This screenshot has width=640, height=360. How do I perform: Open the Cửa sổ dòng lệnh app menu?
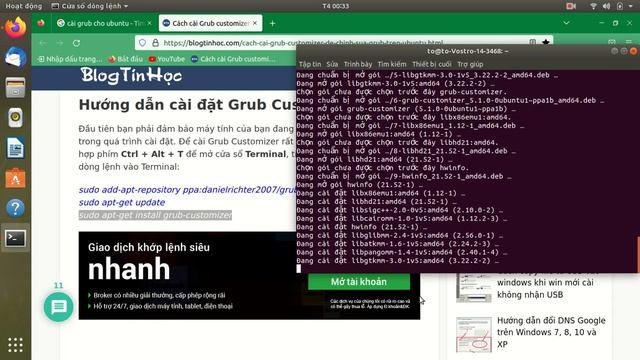[x=90, y=6]
